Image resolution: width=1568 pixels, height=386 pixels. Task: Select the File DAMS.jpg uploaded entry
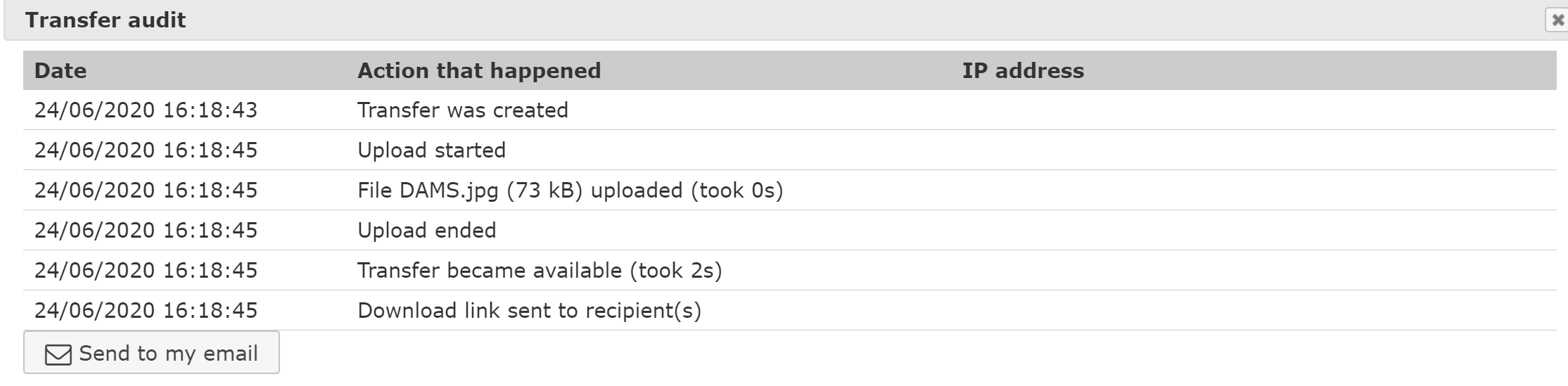[570, 191]
